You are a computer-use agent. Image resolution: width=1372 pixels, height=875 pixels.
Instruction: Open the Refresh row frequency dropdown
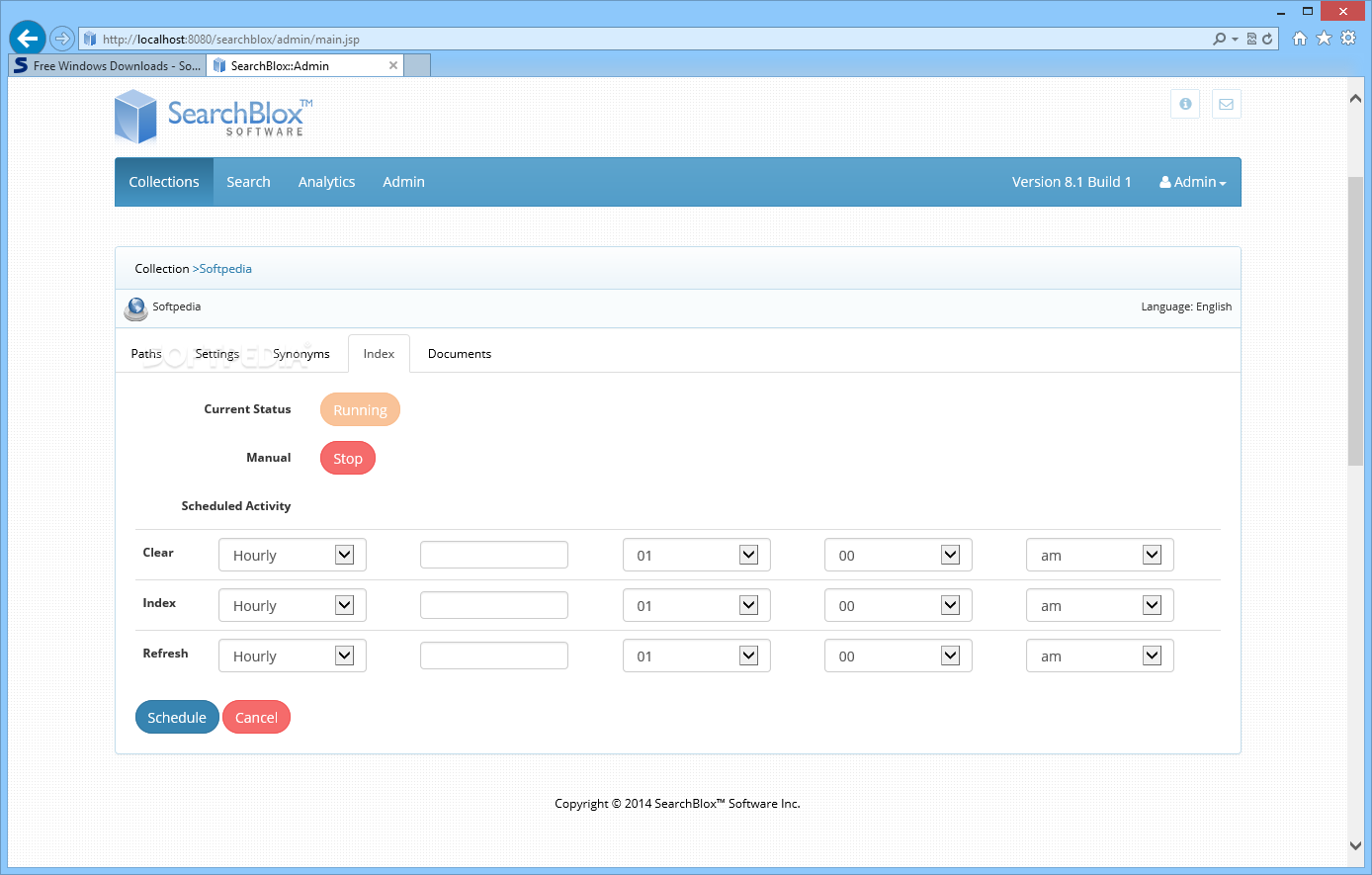[293, 656]
